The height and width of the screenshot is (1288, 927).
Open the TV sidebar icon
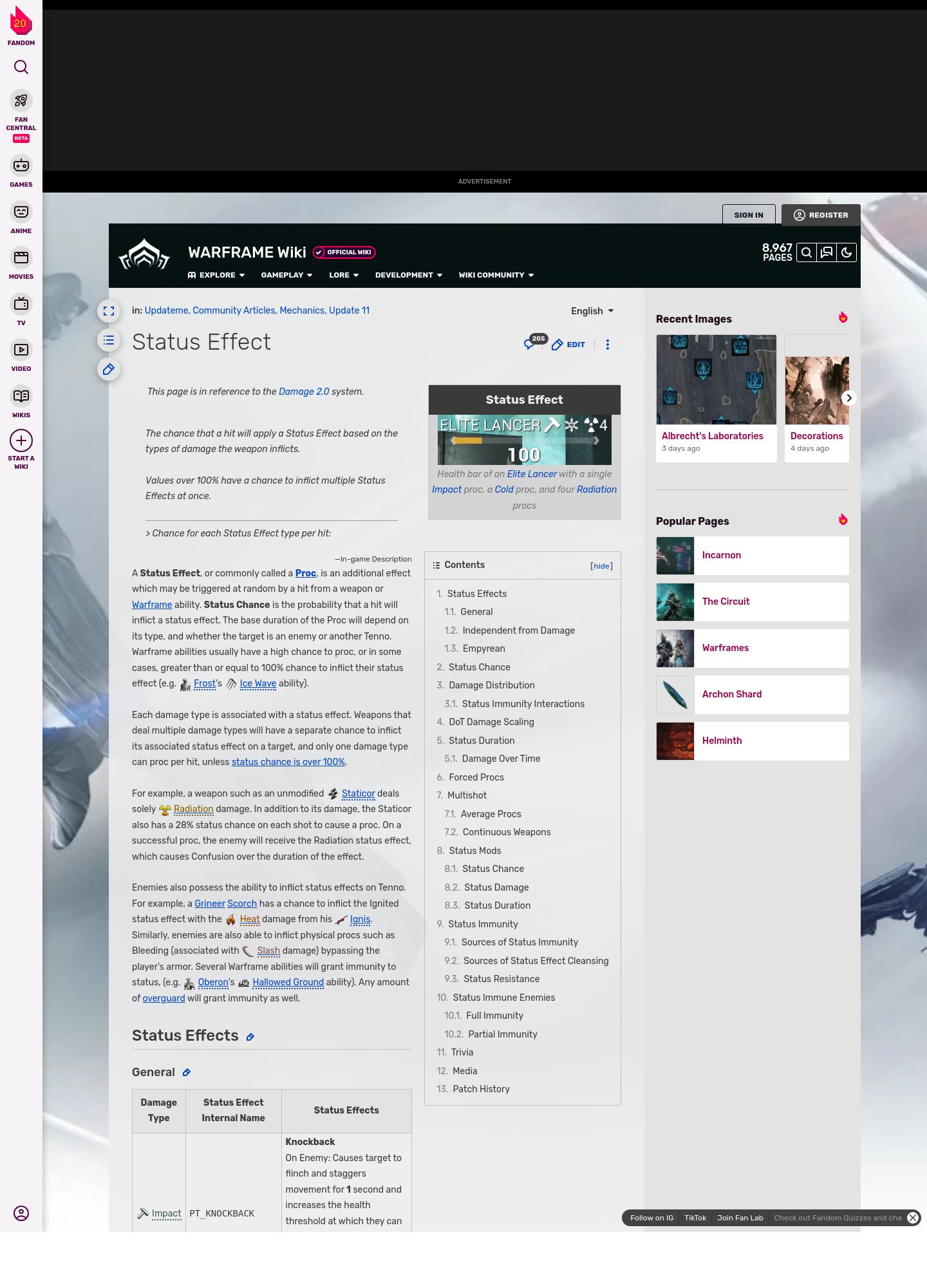click(x=21, y=303)
